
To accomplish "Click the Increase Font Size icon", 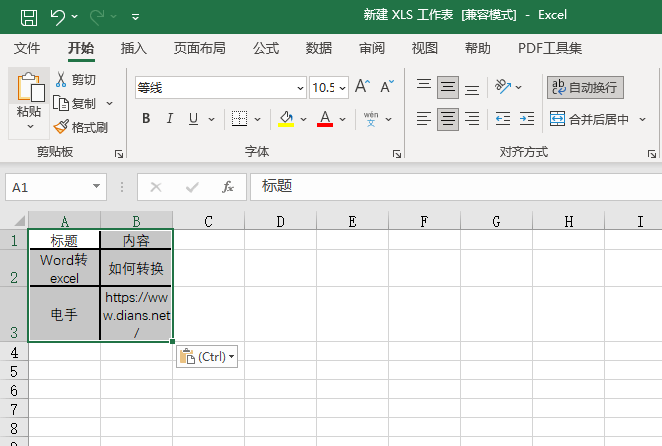I will [x=362, y=86].
